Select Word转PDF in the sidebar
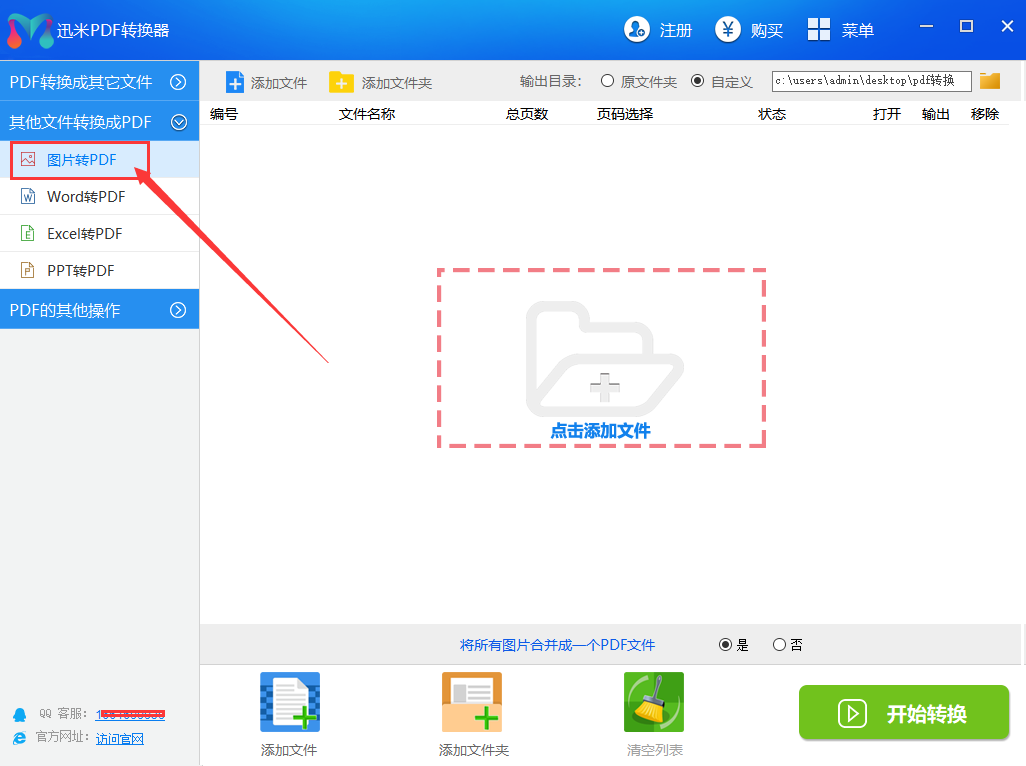The image size is (1026, 766). coord(86,197)
